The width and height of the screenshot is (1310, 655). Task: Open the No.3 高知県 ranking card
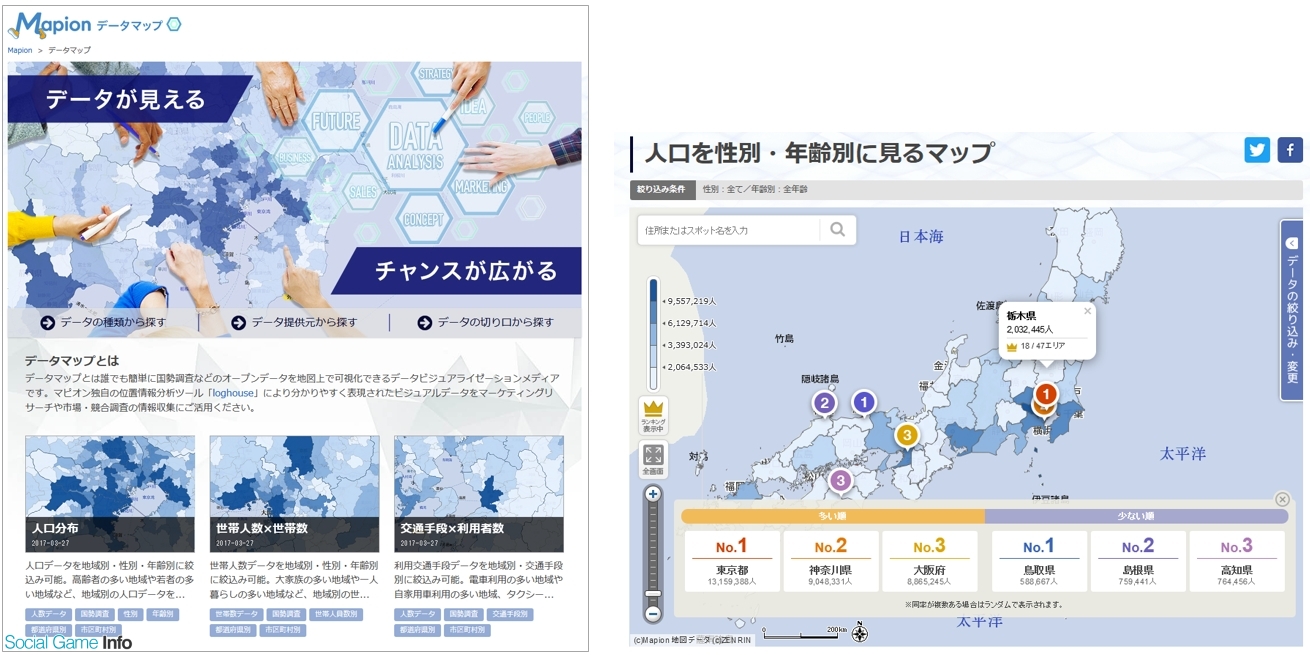(1236, 561)
